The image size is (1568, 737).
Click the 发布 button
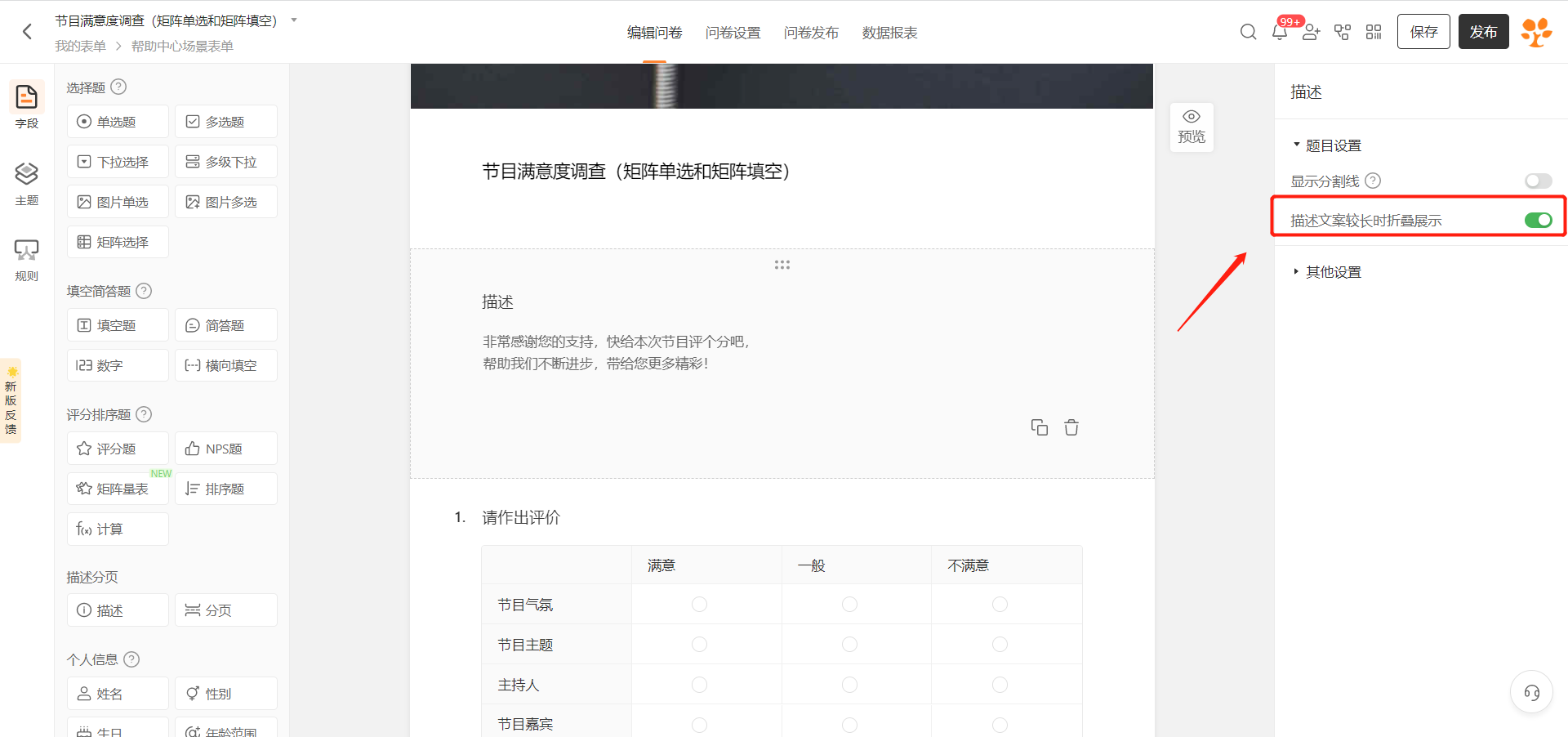tap(1483, 32)
